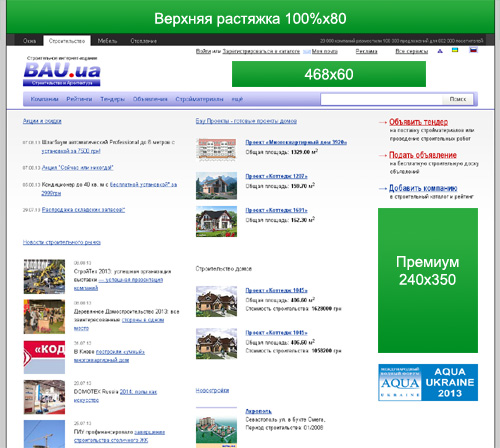This screenshot has height=448, width=500.
Task: Click the Коттедж 1297 mountain house thumbnail
Action: [216, 186]
